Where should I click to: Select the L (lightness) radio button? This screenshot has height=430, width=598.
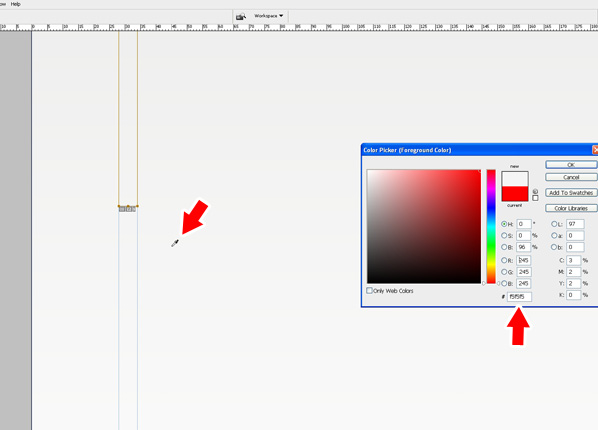point(554,224)
